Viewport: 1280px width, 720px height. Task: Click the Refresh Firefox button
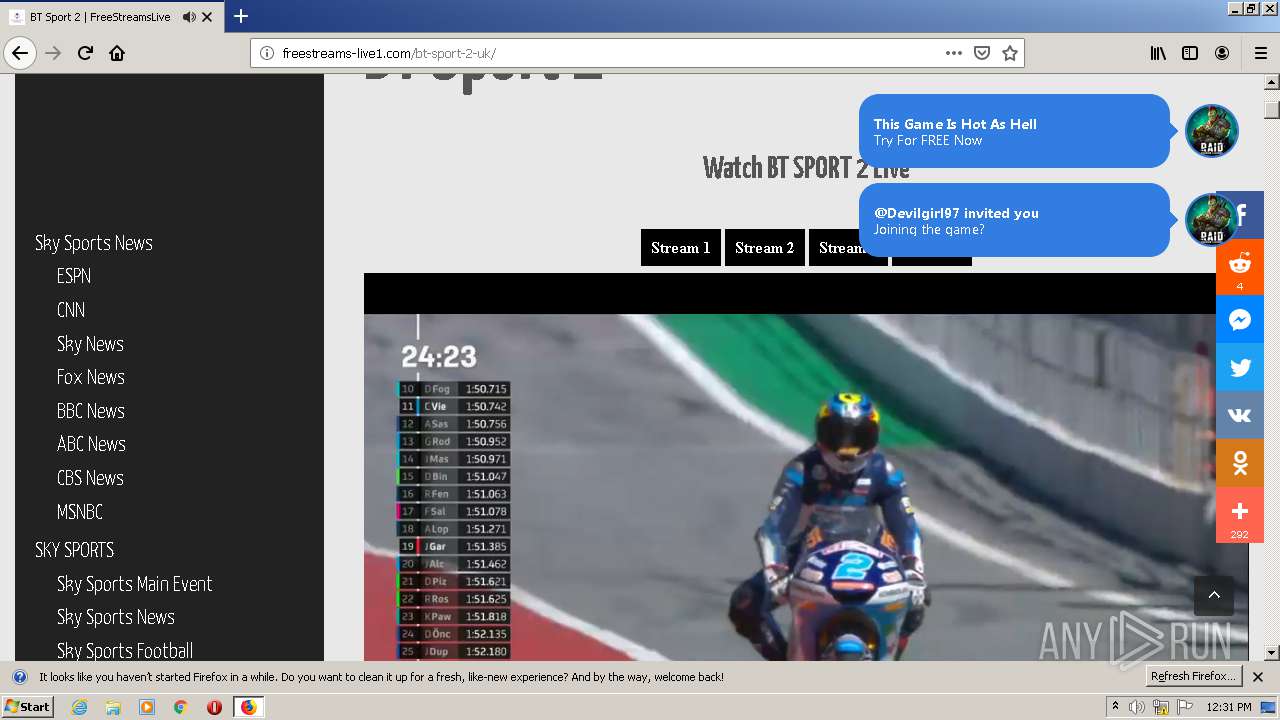pyautogui.click(x=1194, y=677)
